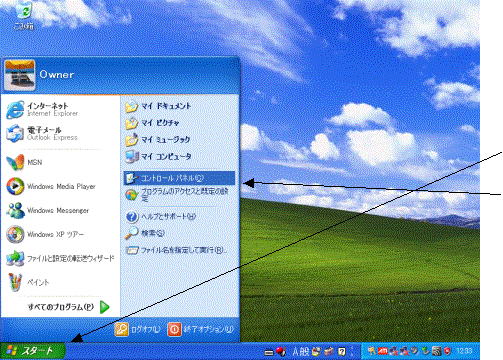Open マイ ミュージック folder
Viewport: 503px width, 360px height.
pyautogui.click(x=158, y=140)
